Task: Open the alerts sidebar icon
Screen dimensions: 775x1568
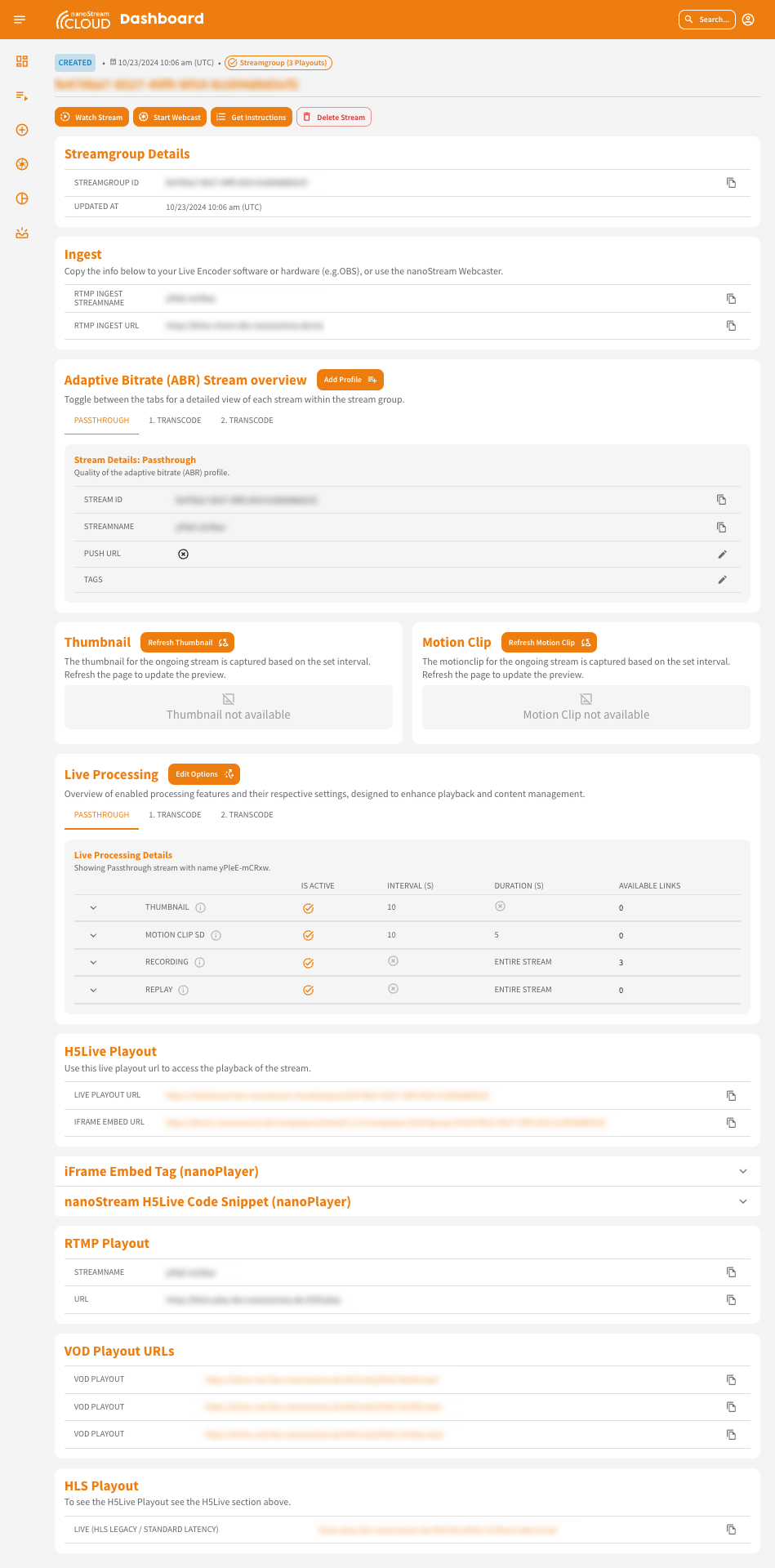Action: pyautogui.click(x=22, y=233)
